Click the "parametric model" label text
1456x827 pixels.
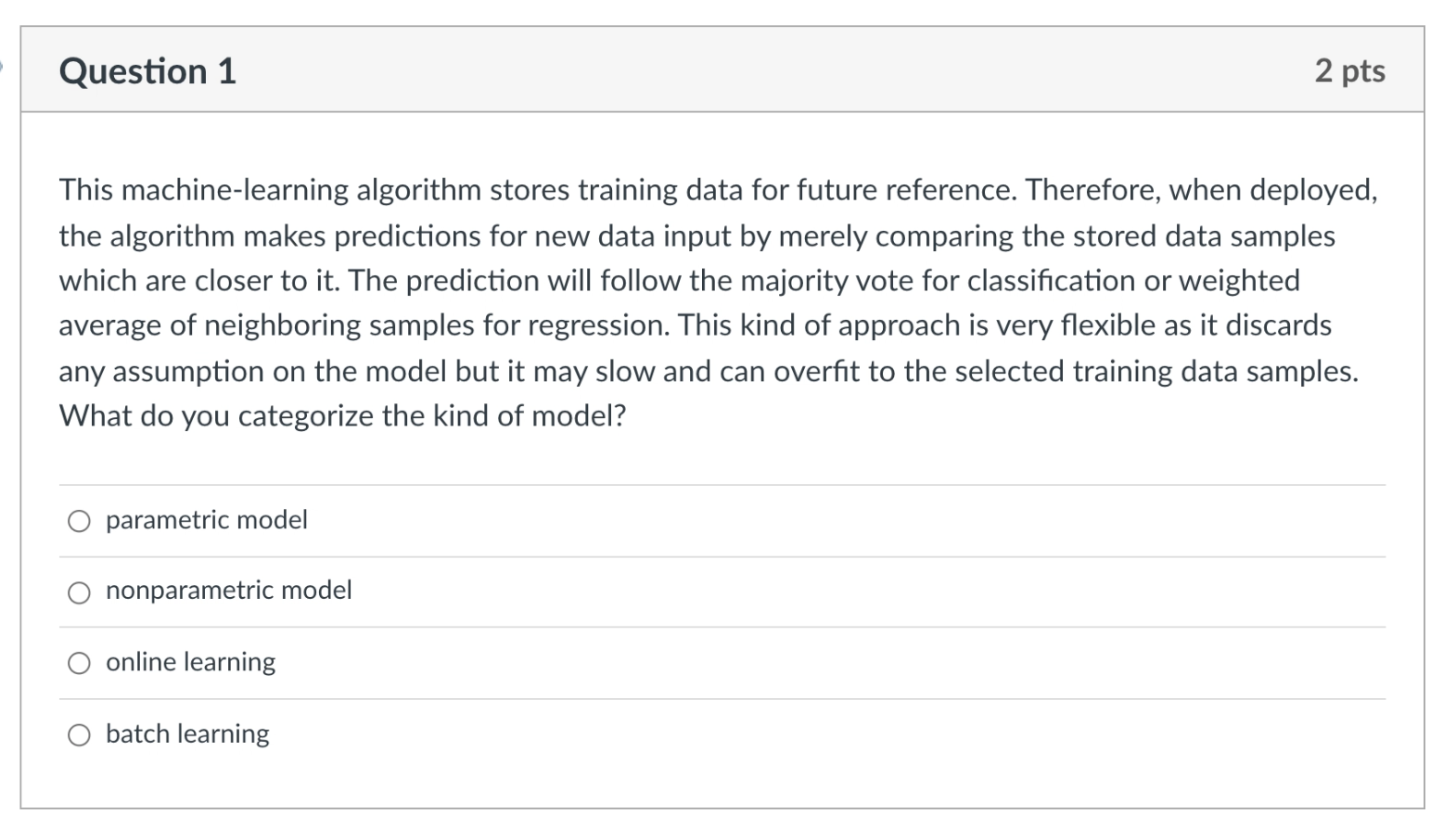206,520
